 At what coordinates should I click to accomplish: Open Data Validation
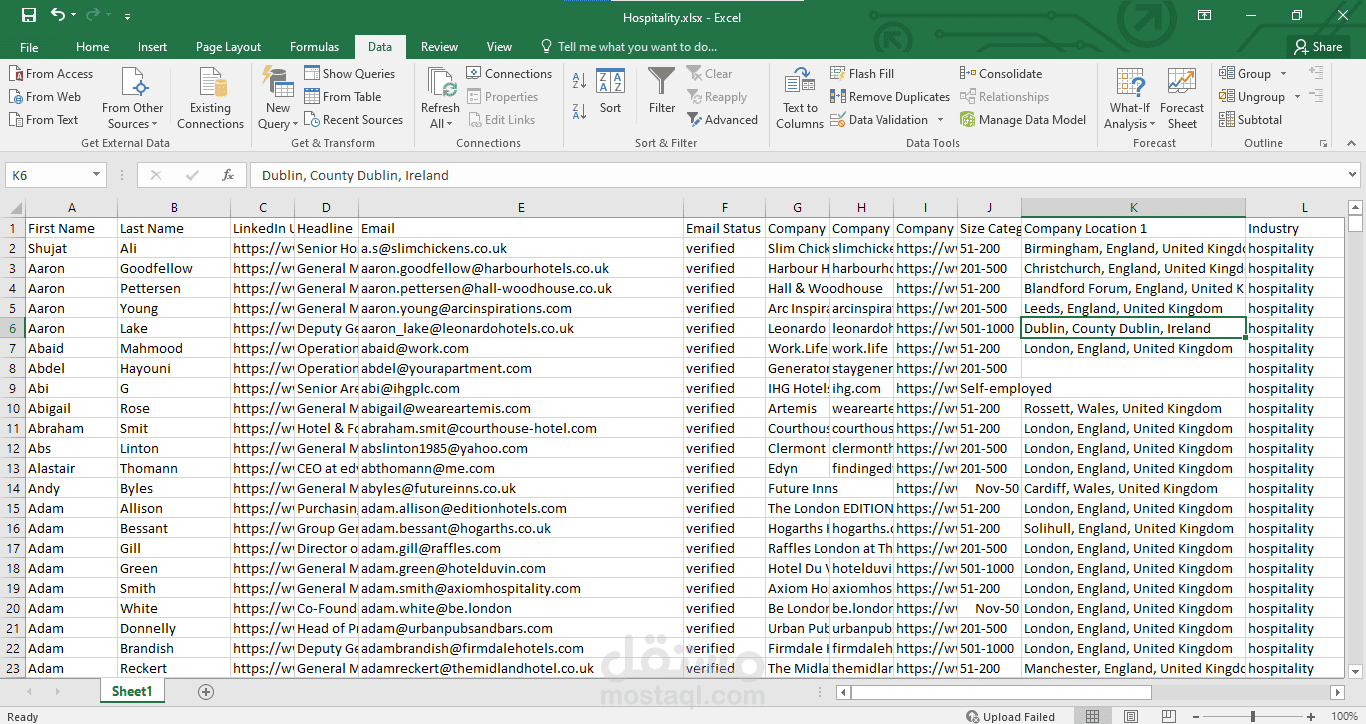click(x=879, y=120)
